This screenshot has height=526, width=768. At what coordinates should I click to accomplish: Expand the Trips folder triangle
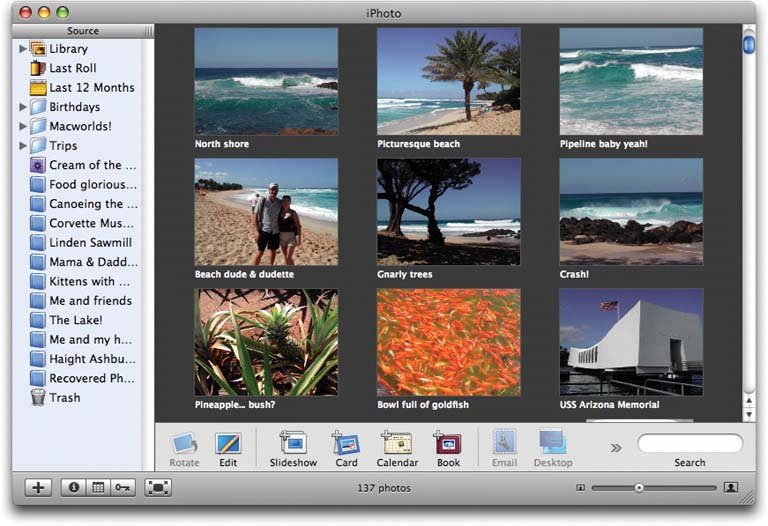pyautogui.click(x=23, y=146)
